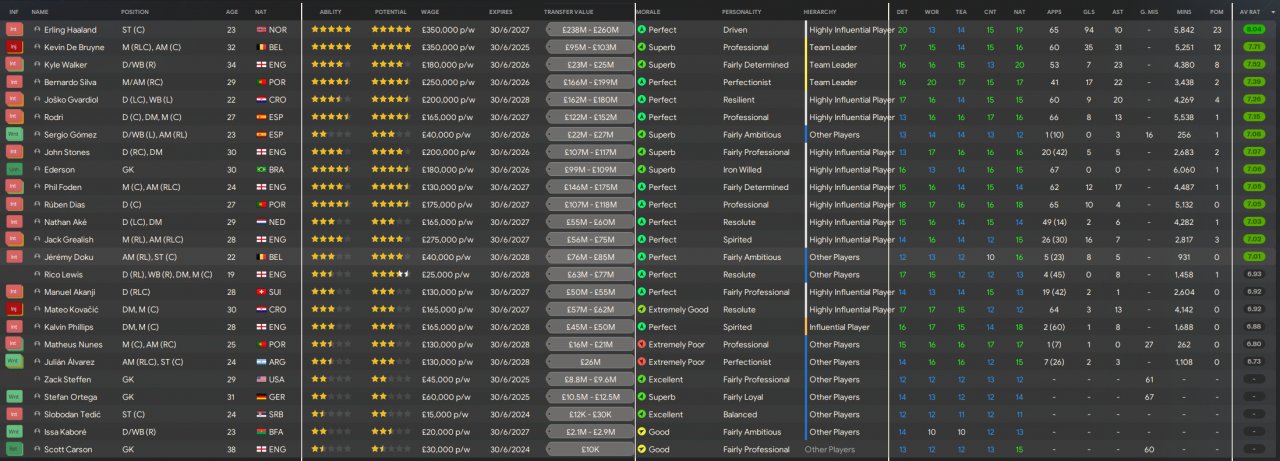Screen dimensions: 1280x461
Task: Click Ederson's green Unh status icon
Action: tap(14, 169)
